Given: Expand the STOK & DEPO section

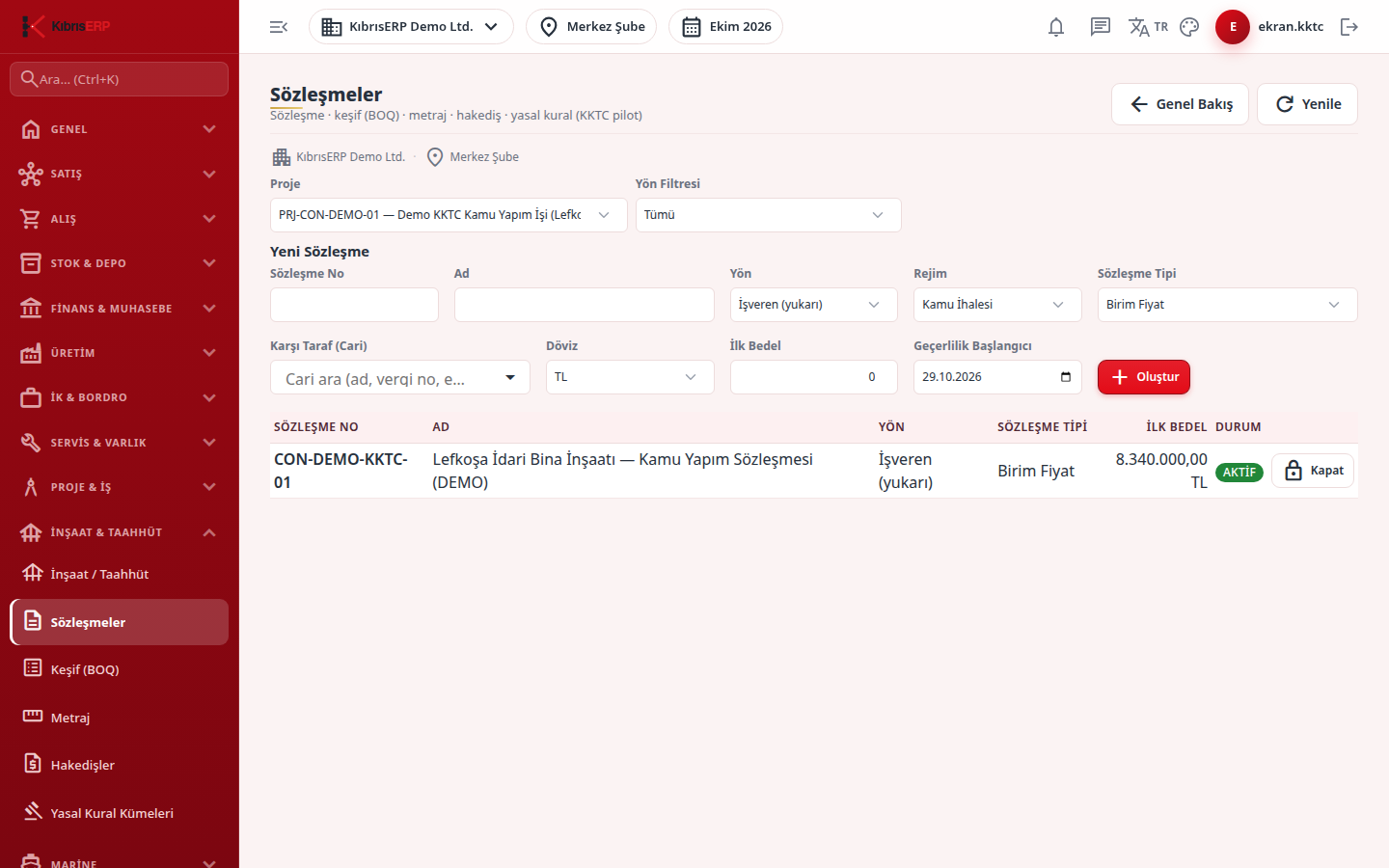Looking at the screenshot, I should (x=120, y=263).
